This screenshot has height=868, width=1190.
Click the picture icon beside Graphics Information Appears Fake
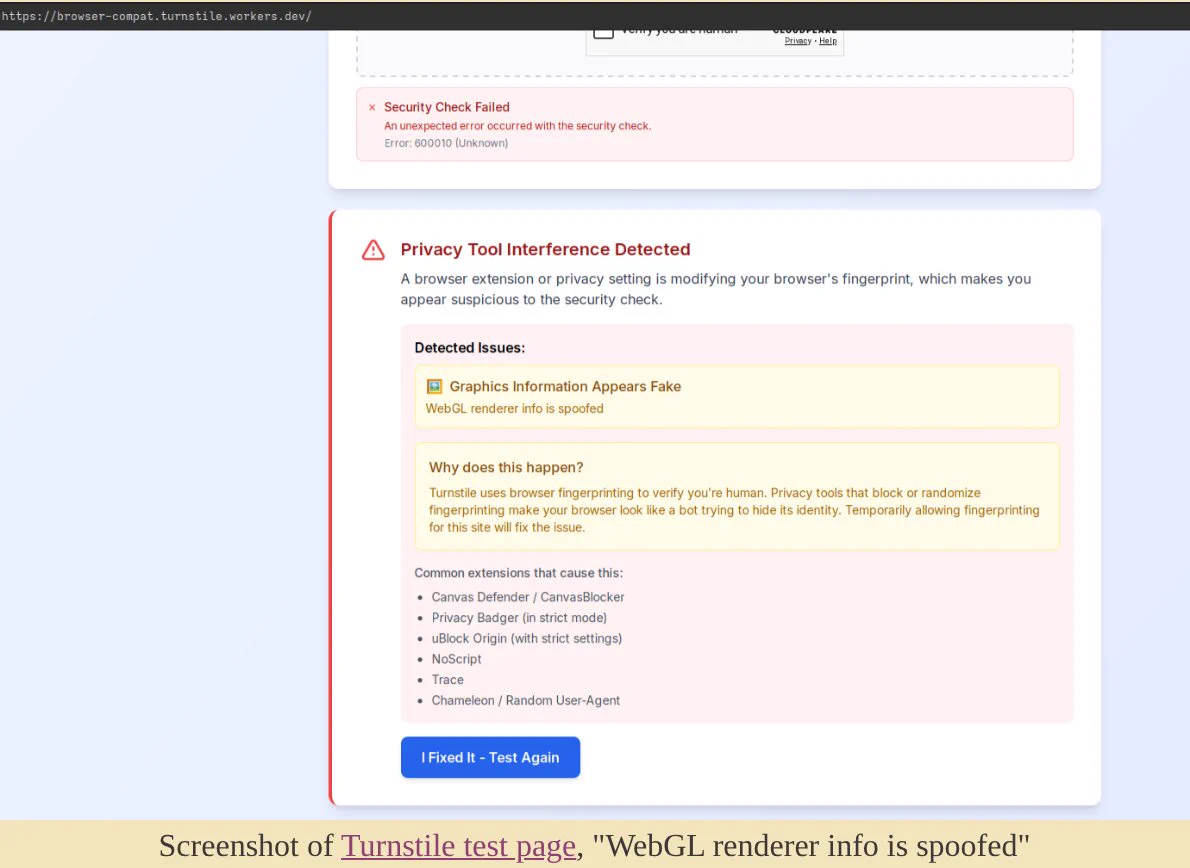[x=434, y=386]
